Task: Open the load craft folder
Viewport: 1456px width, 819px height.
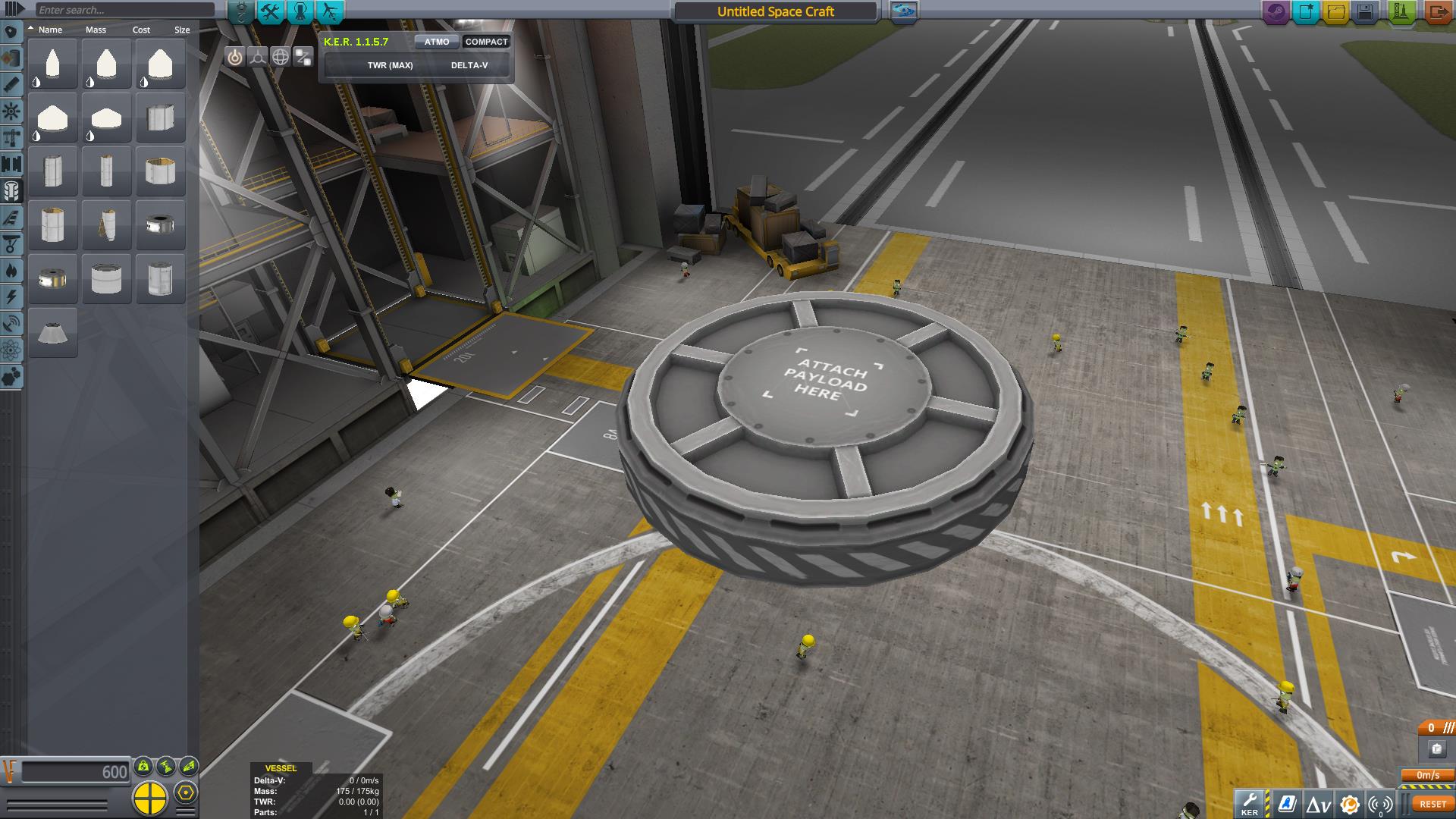Action: (1336, 11)
